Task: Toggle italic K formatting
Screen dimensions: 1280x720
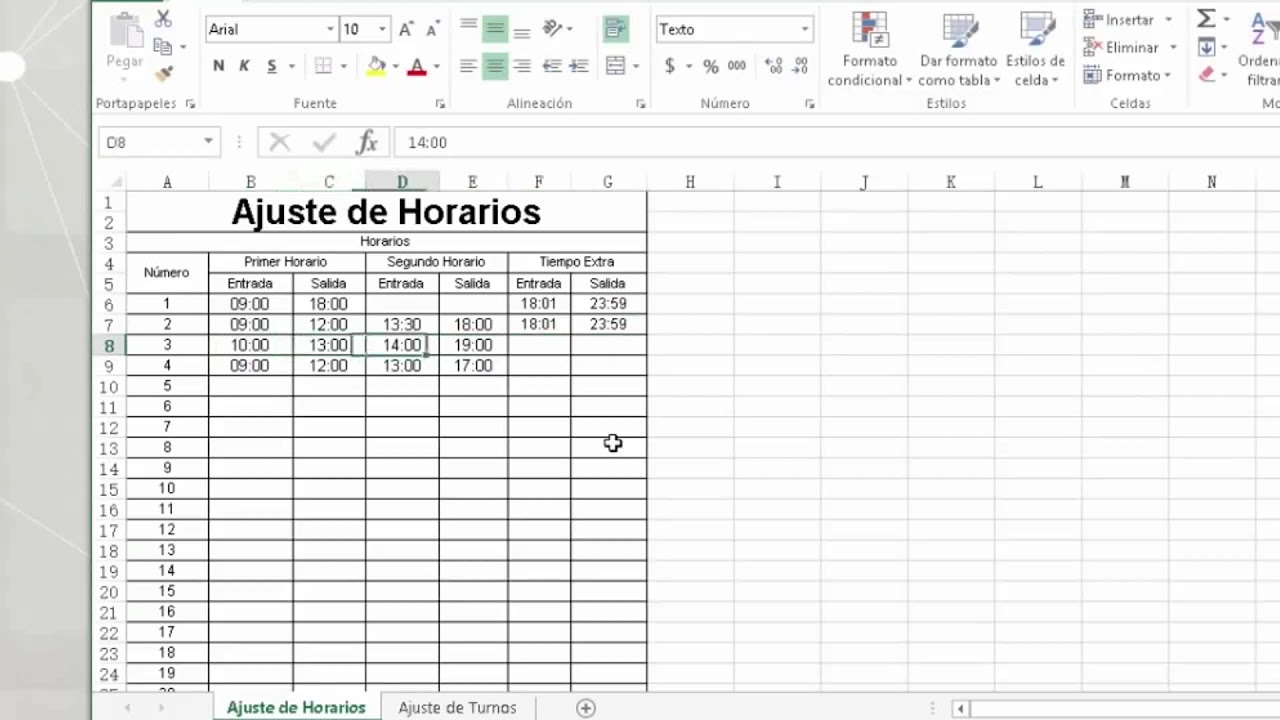Action: click(x=244, y=66)
